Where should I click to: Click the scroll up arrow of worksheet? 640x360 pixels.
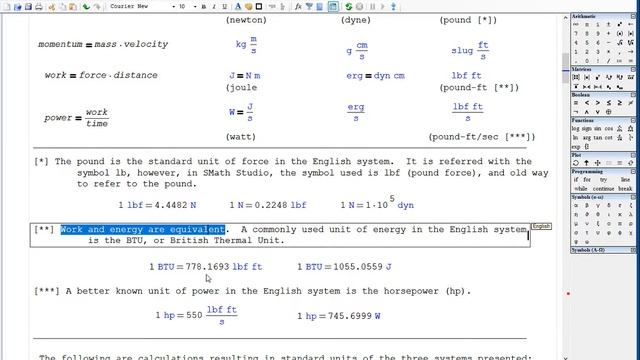(x=565, y=18)
